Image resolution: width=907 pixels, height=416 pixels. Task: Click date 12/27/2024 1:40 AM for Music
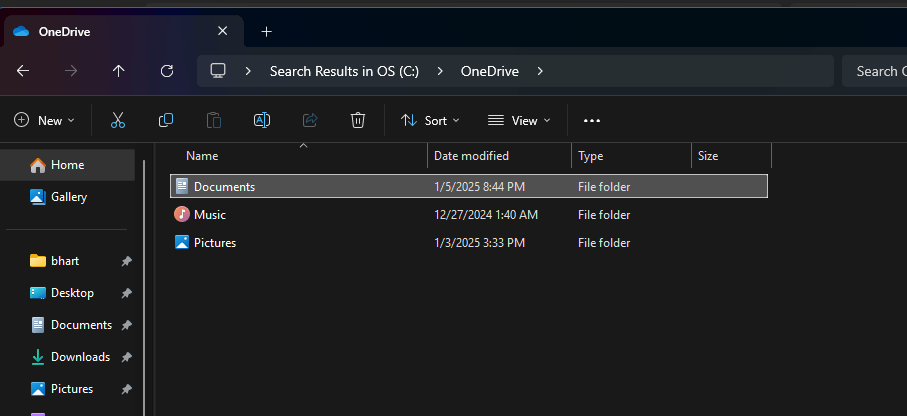pyautogui.click(x=486, y=215)
